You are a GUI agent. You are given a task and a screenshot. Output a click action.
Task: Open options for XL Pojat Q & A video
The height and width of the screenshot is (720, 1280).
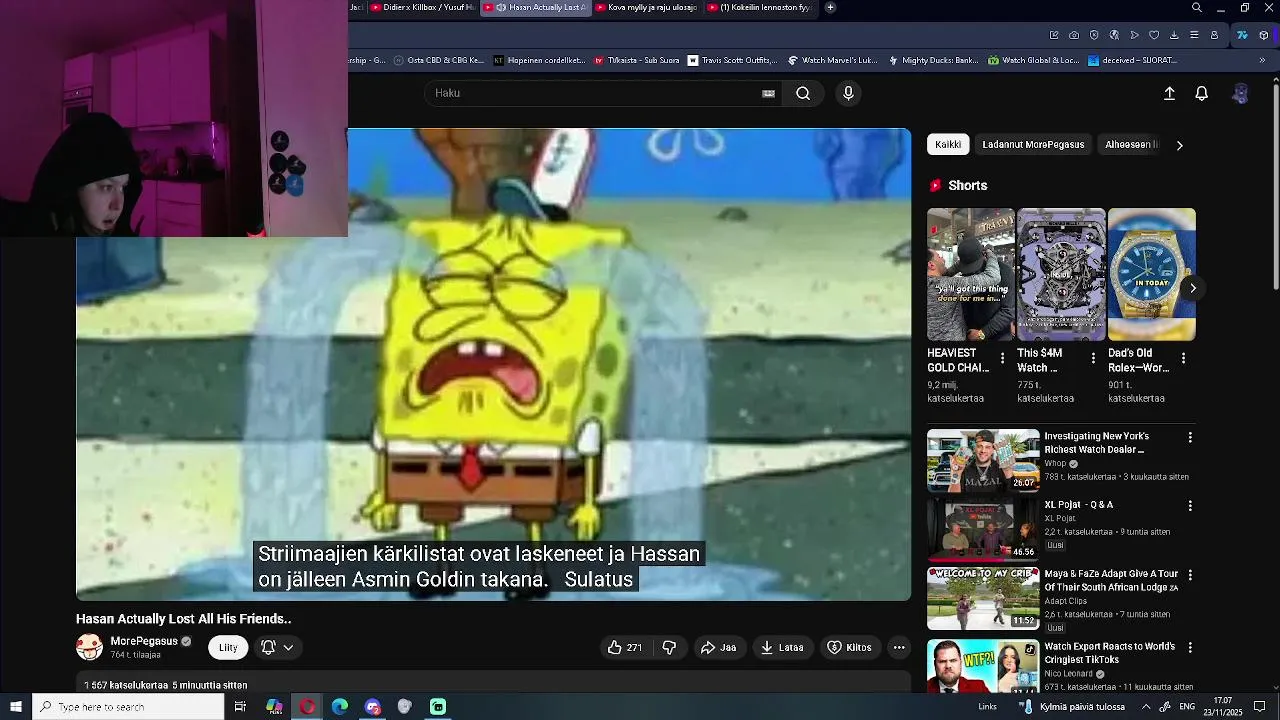(x=1190, y=506)
